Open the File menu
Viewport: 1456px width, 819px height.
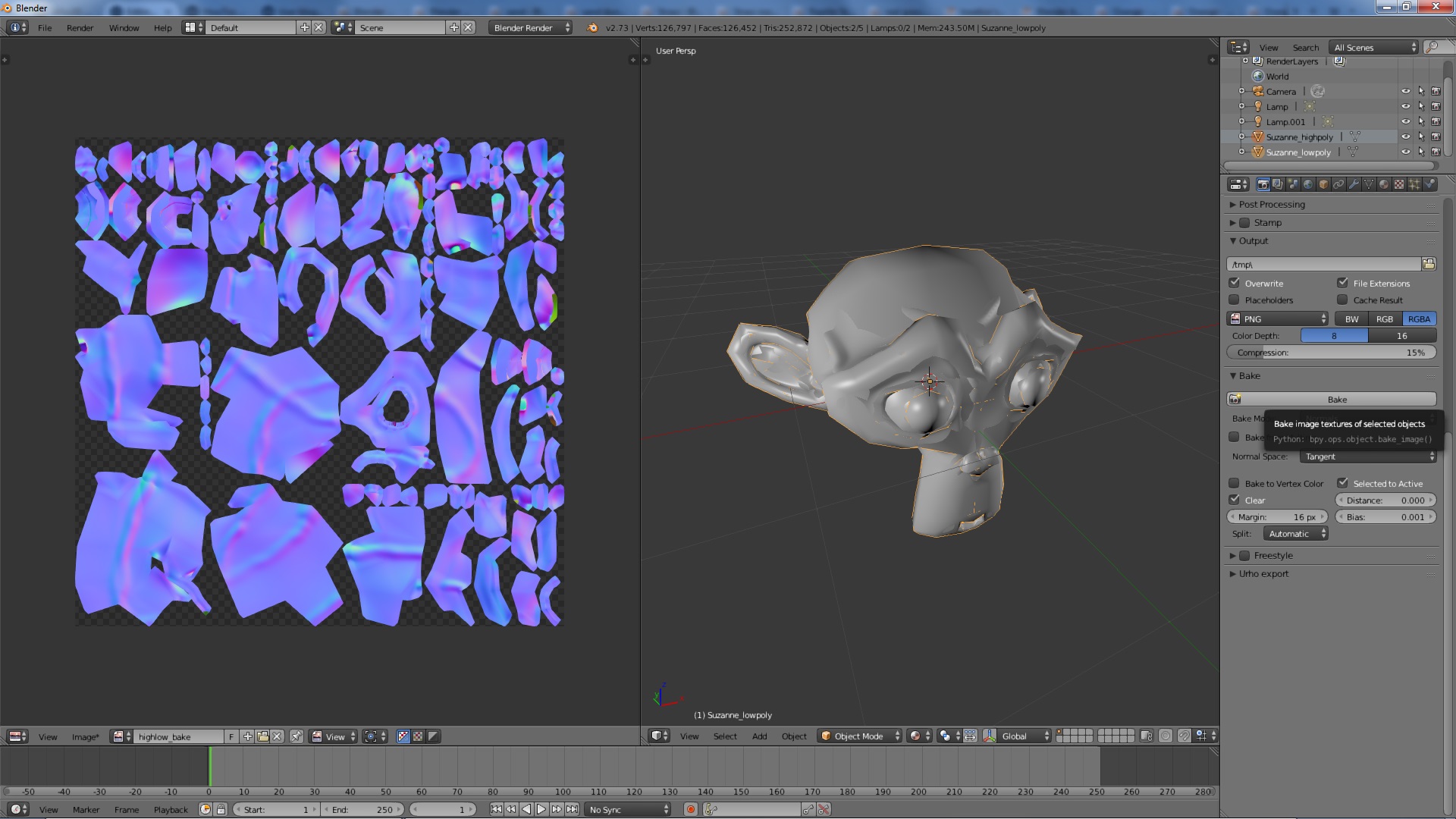[x=45, y=28]
